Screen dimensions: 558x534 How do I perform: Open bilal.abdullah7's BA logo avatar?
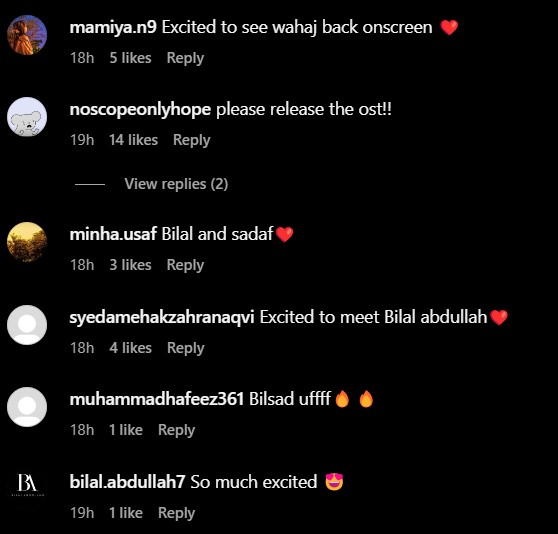tap(27, 484)
